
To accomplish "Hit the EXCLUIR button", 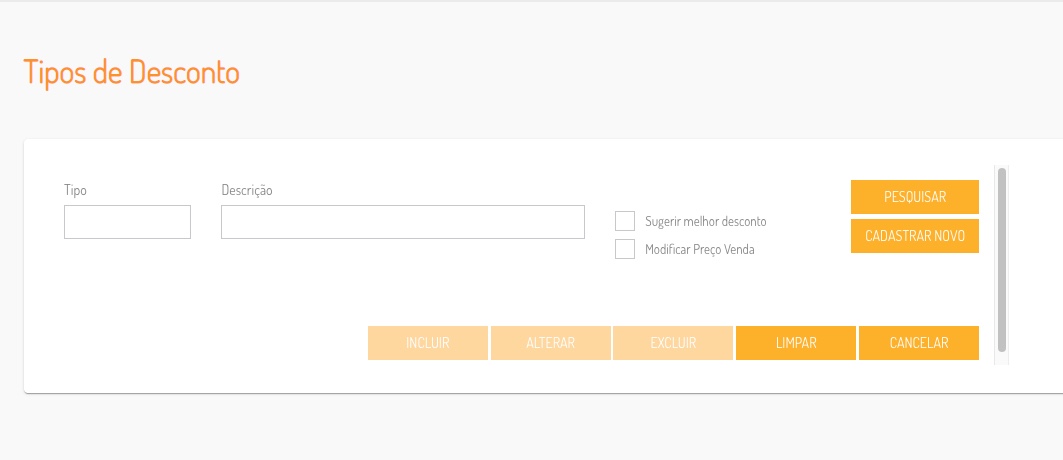I will (673, 343).
